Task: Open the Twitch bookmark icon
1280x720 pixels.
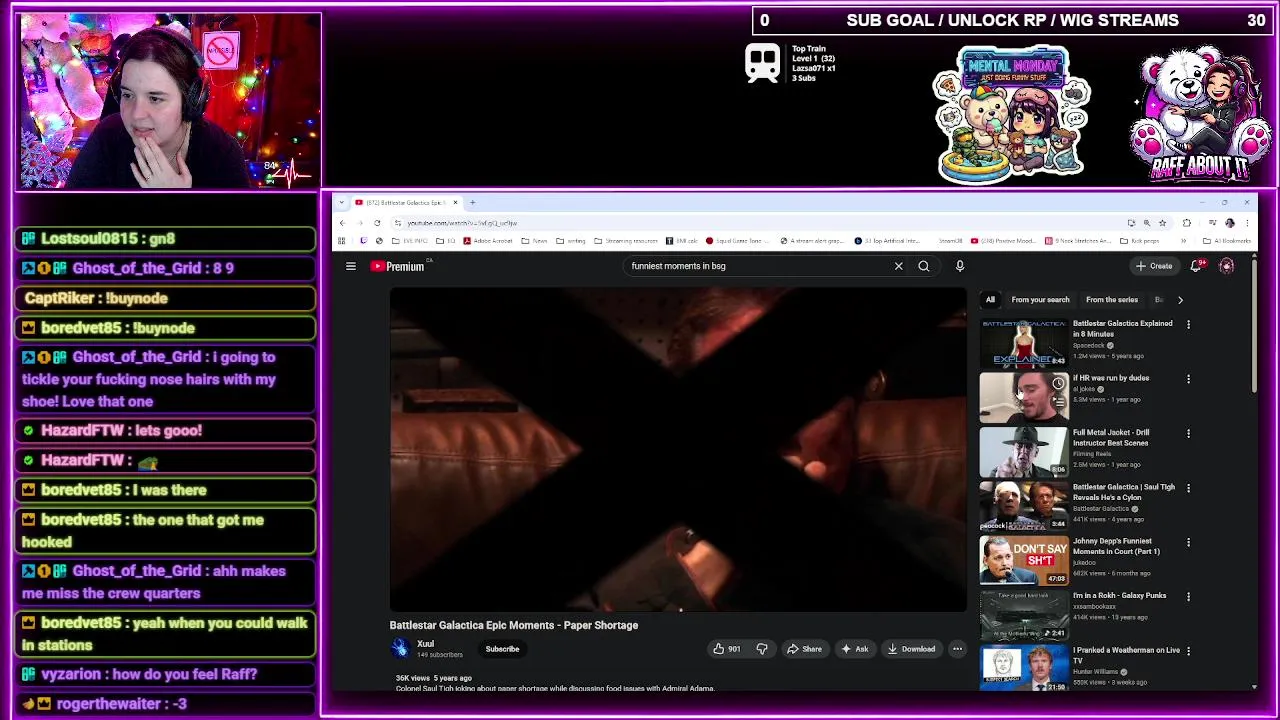Action: [x=363, y=241]
